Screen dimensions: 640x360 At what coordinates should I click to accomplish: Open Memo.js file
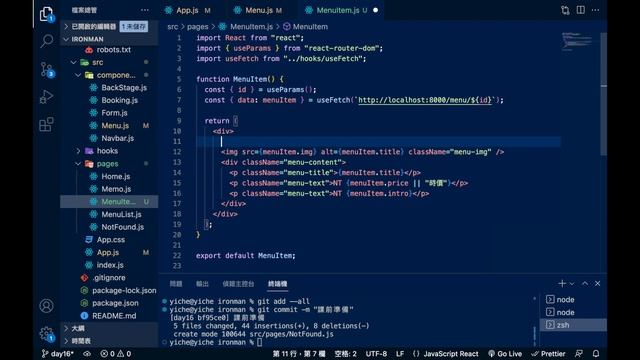pos(109,189)
